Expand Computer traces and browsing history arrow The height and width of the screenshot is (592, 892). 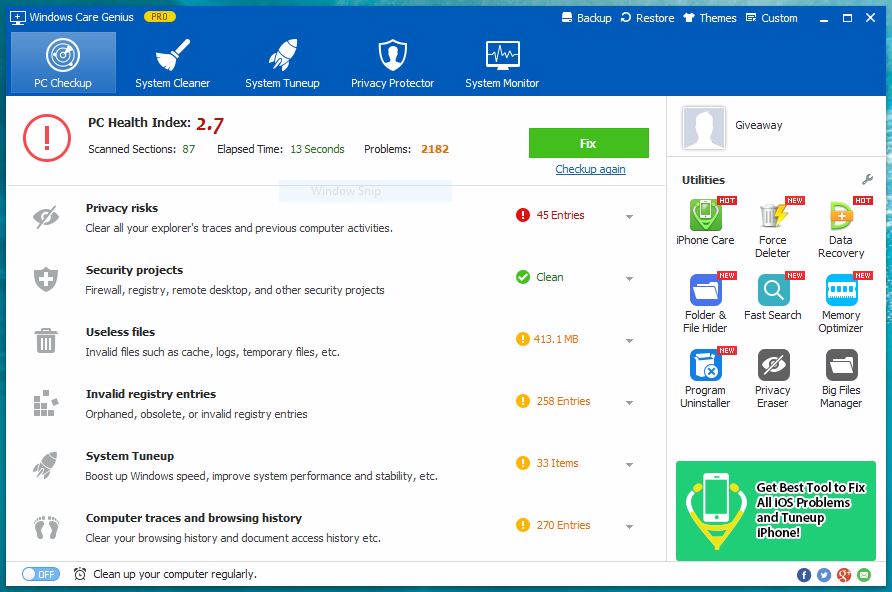pos(630,527)
